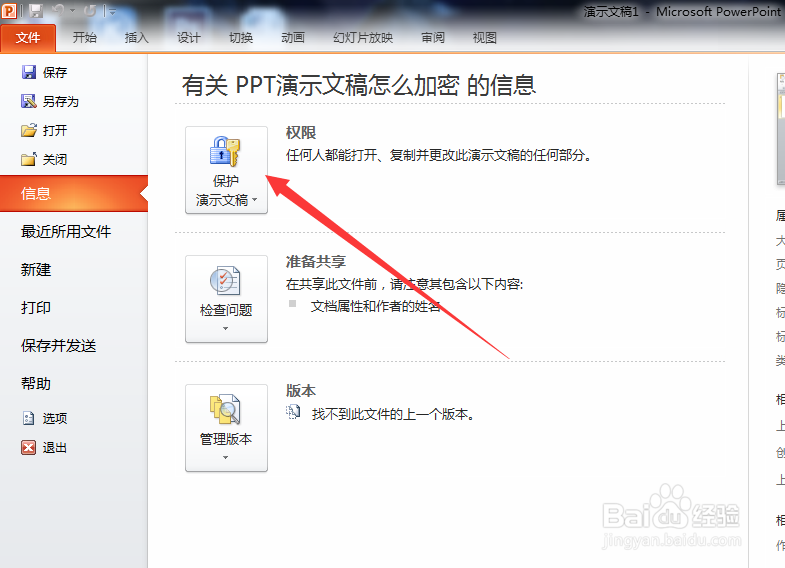The image size is (785, 568).
Task: Click the red Exit icon
Action: (x=29, y=447)
